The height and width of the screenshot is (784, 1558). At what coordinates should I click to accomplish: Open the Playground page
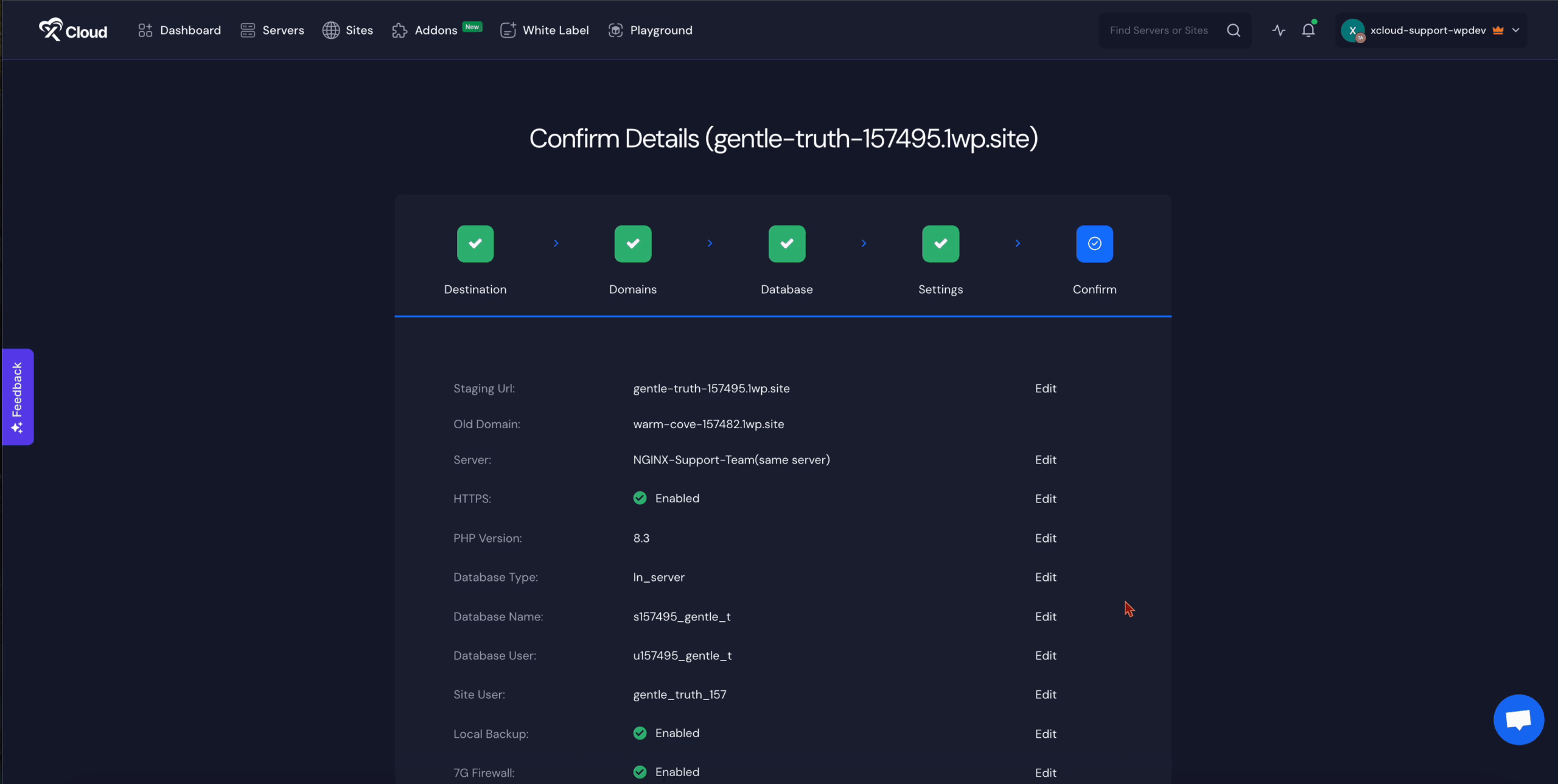point(650,30)
